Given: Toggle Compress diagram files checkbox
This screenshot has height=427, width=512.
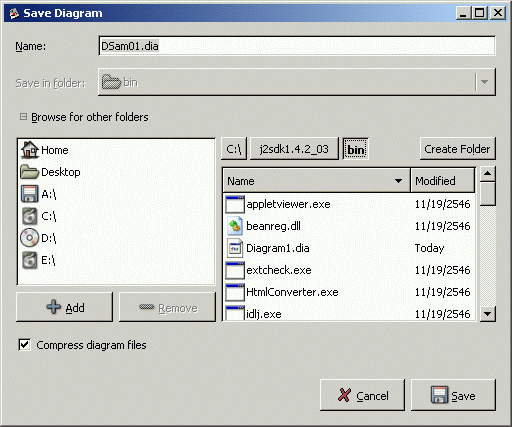Looking at the screenshot, I should (x=24, y=345).
